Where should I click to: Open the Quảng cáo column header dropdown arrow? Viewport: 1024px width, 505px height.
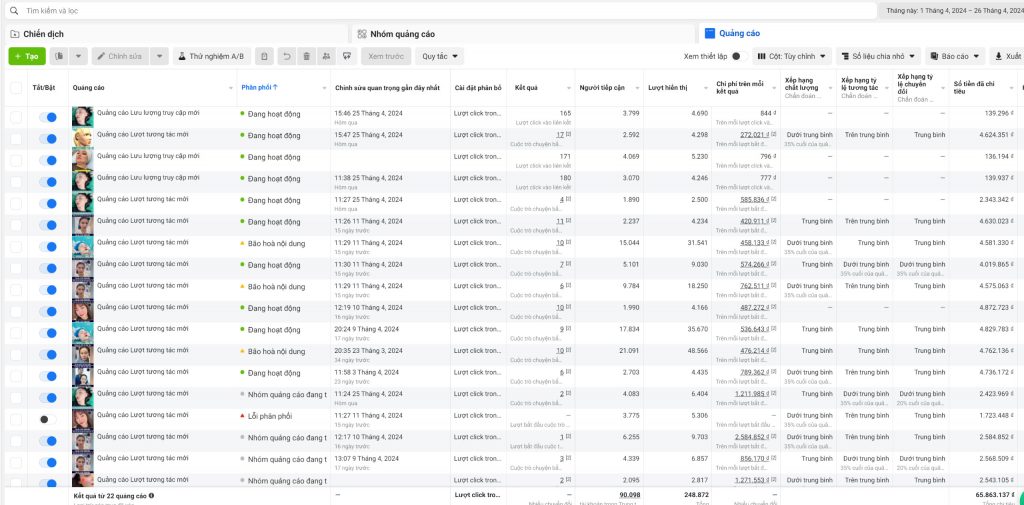(231, 88)
